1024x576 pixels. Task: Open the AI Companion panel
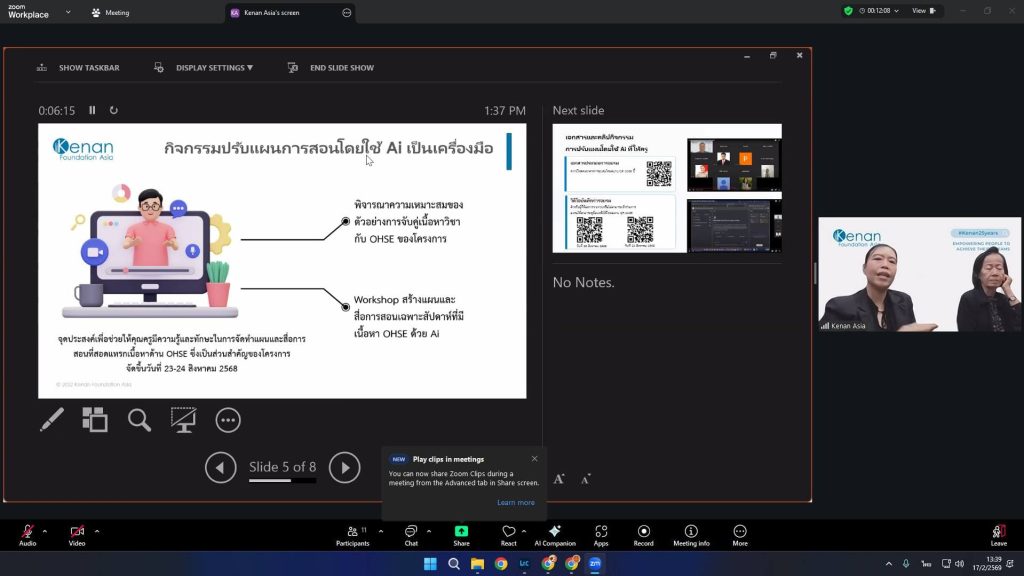click(x=554, y=535)
